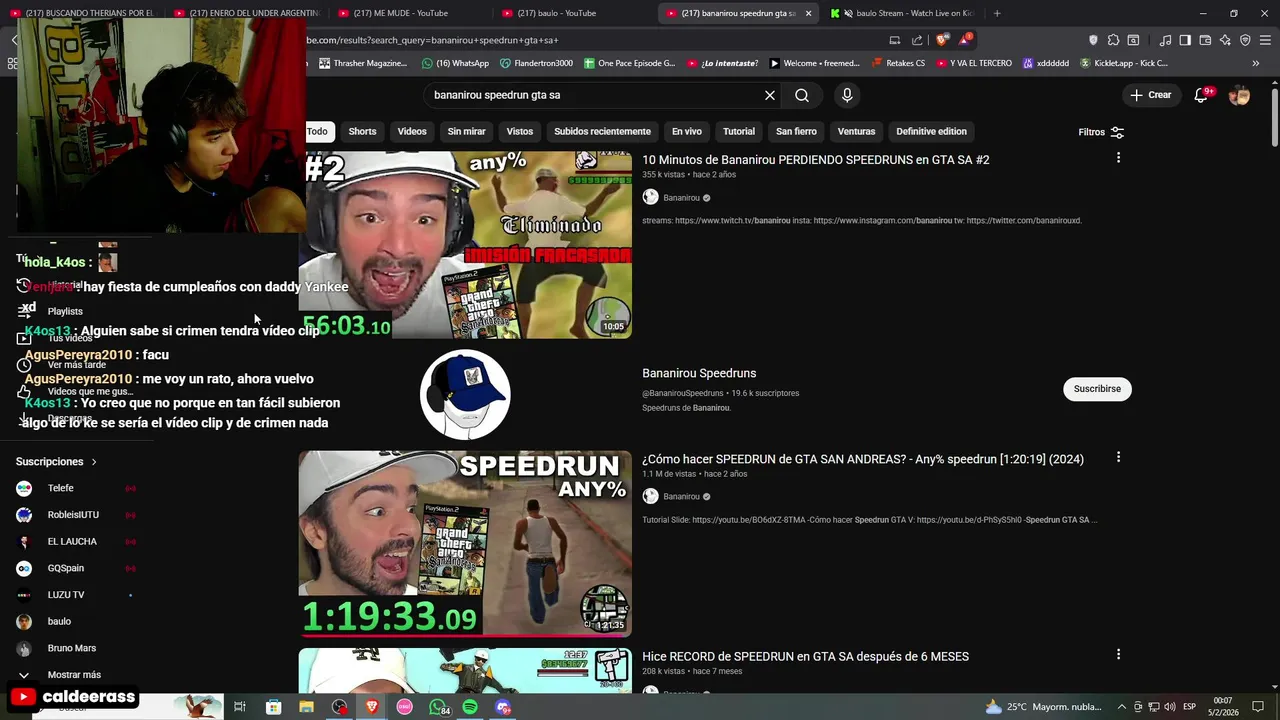Click the Brave Shields lion icon
Viewport: 1280px width, 720px height.
[x=941, y=40]
